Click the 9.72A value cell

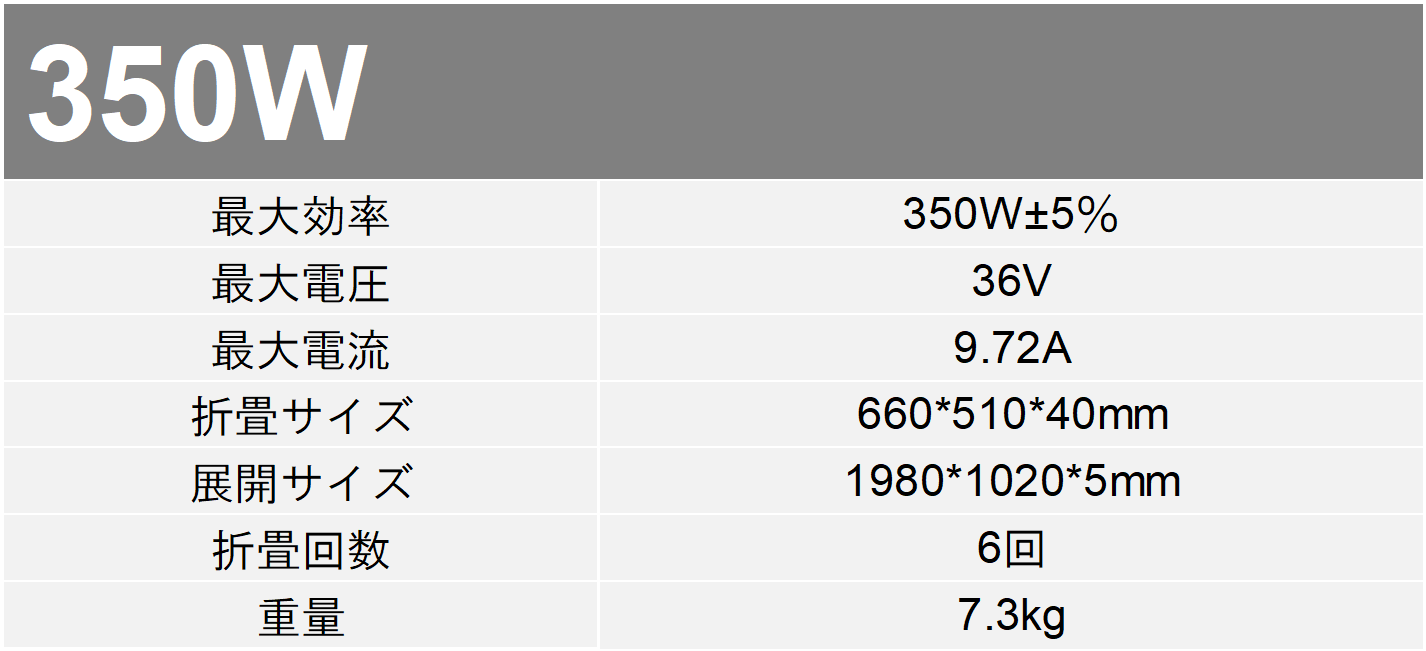point(1012,349)
